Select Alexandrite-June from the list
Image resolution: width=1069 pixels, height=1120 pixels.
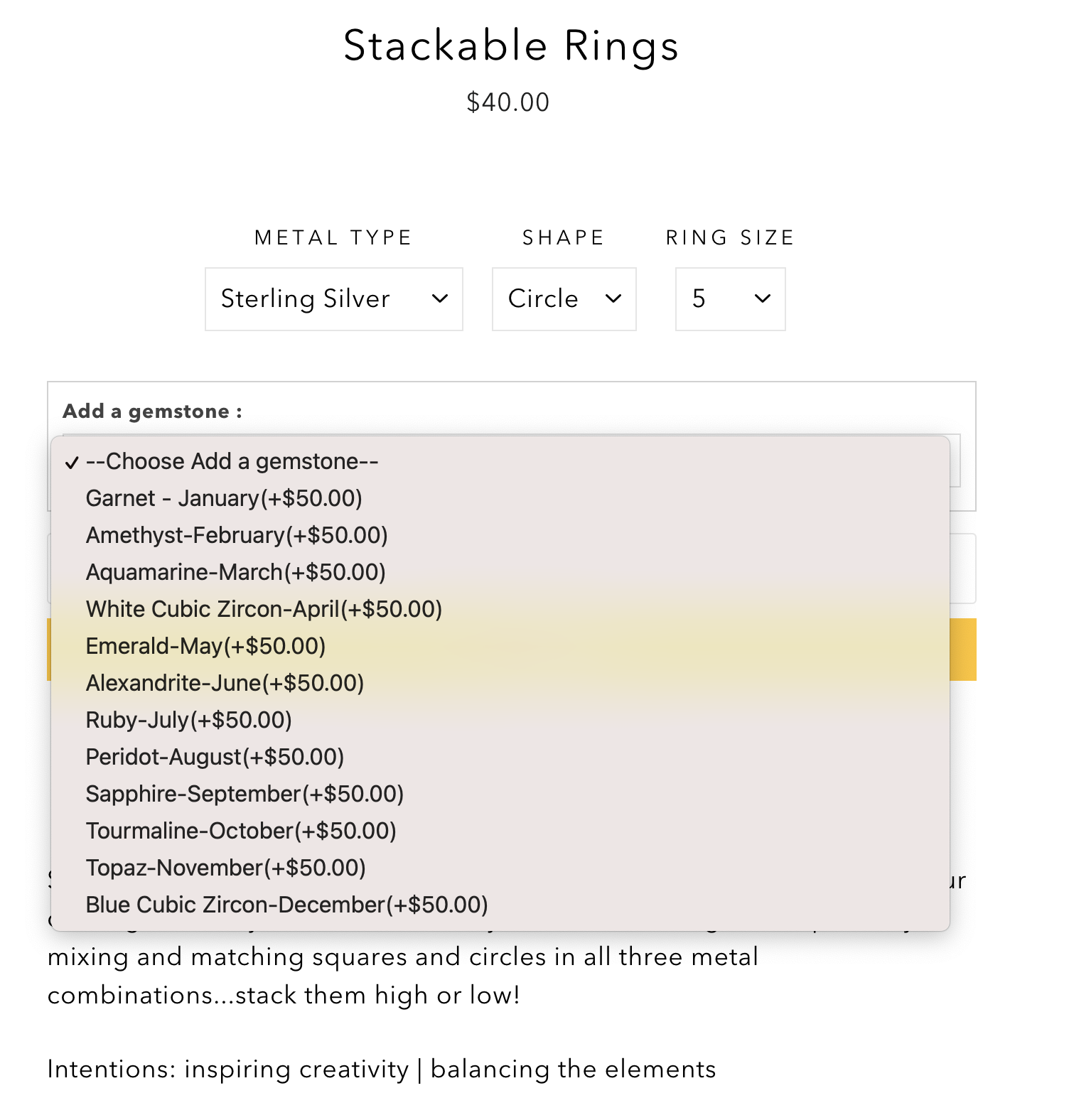pyautogui.click(x=225, y=683)
